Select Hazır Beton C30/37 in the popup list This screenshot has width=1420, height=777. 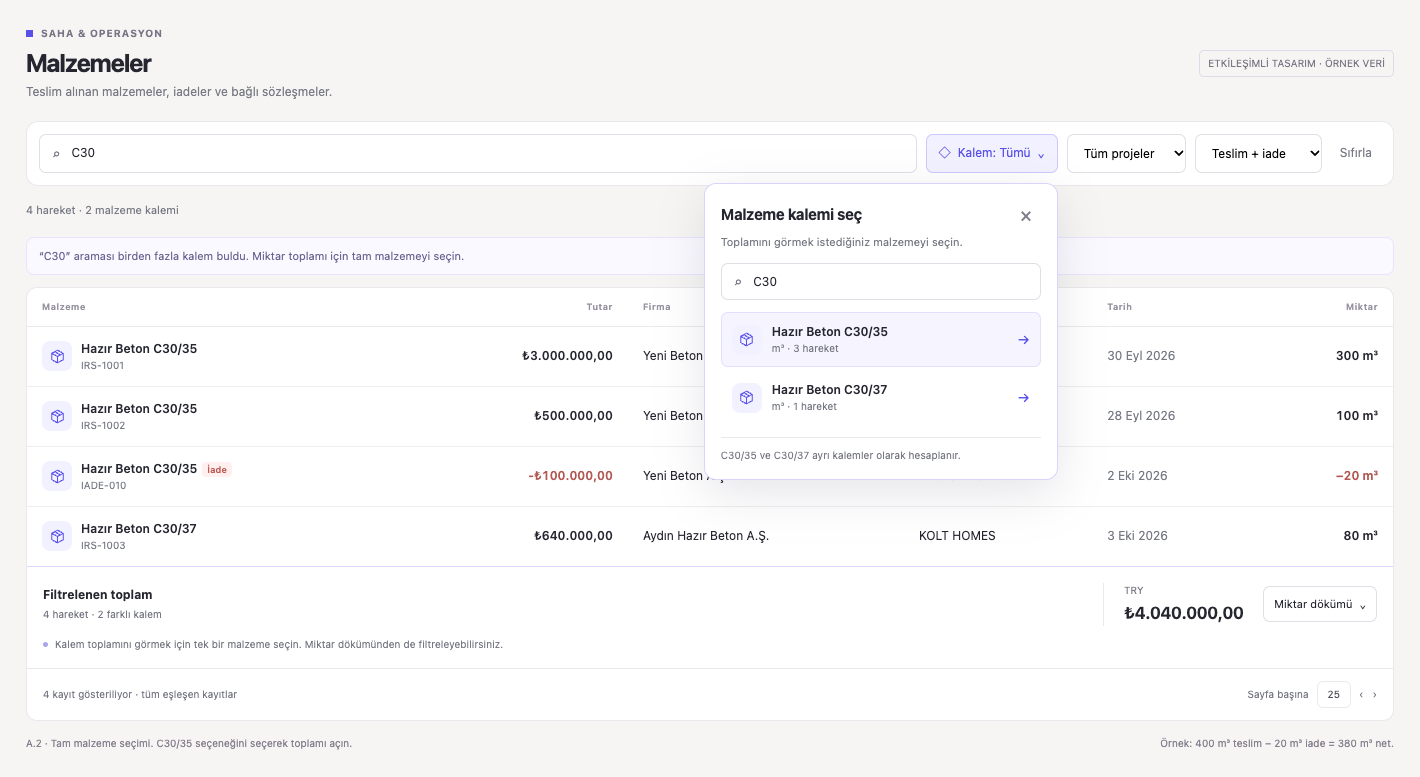881,398
